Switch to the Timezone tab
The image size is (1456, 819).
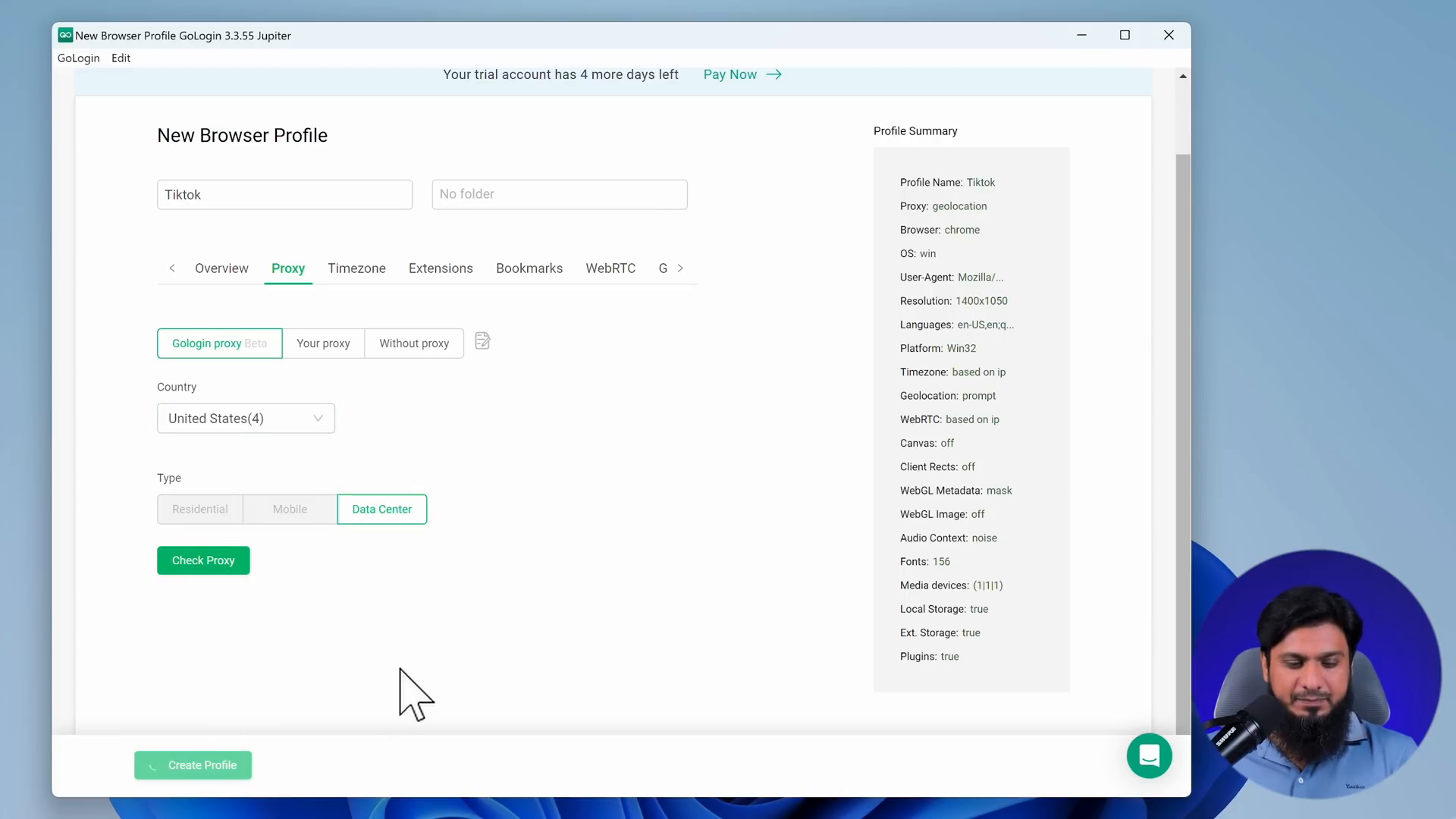[x=356, y=268]
